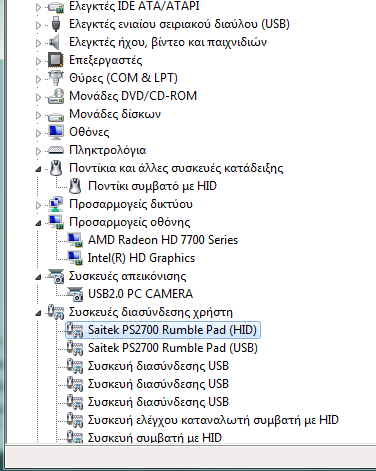Collapse the Συσκευές διασύνδεσης χρήστη category
Image resolution: width=376 pixels, height=471 pixels.
[38, 313]
